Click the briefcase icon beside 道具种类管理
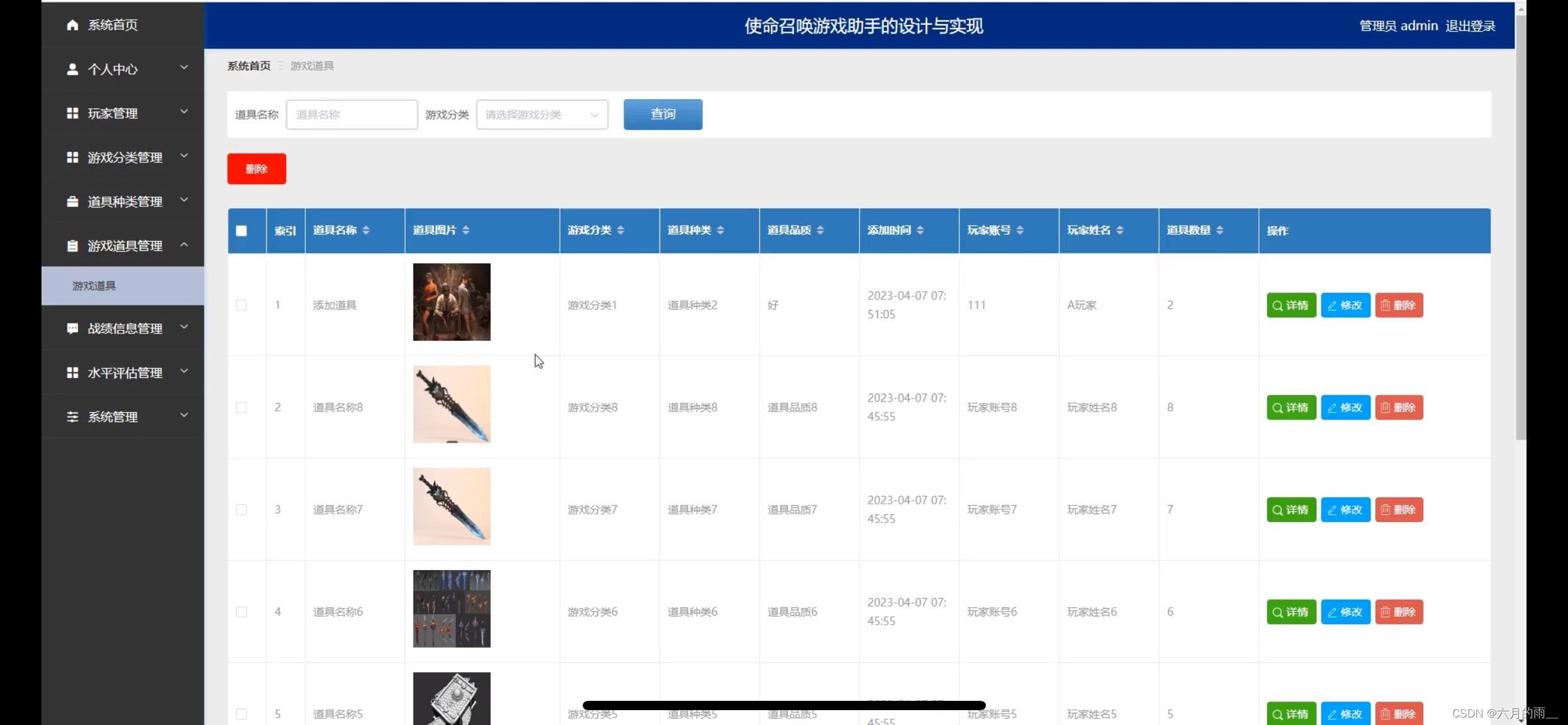 (72, 202)
